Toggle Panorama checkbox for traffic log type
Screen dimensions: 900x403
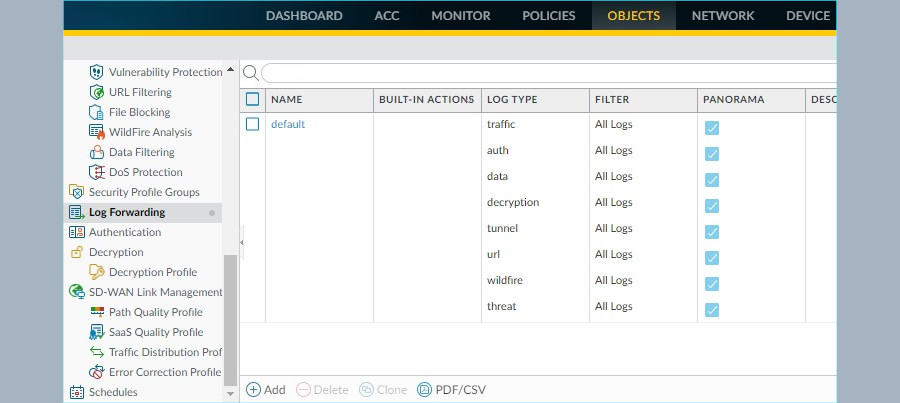click(x=712, y=128)
